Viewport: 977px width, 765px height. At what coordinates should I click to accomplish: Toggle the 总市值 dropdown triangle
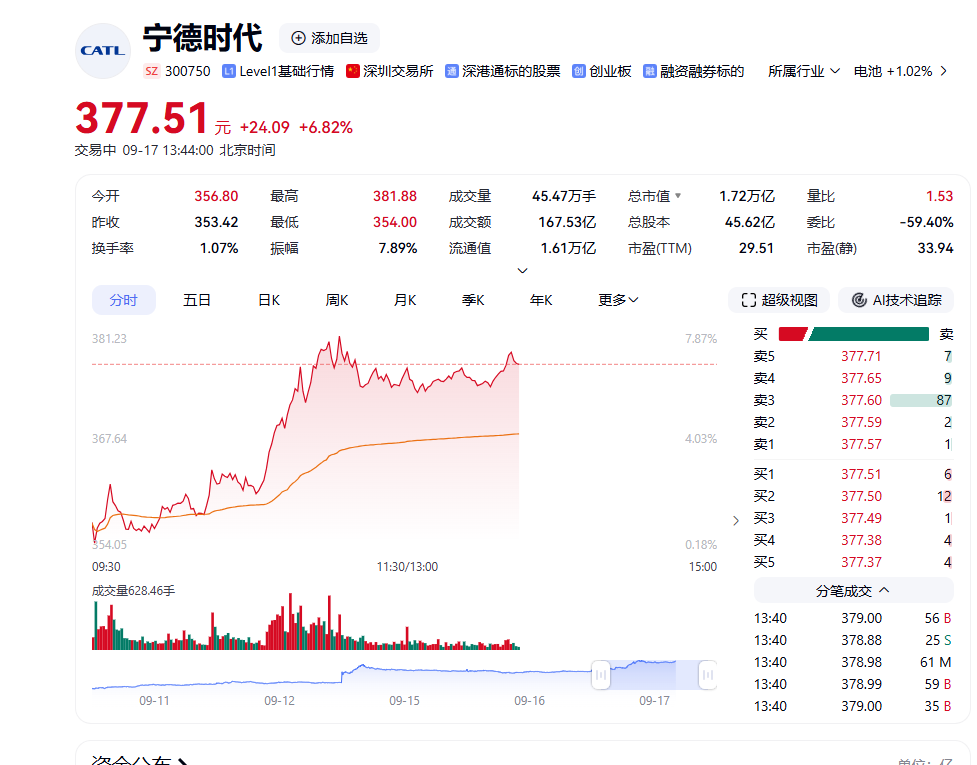678,196
